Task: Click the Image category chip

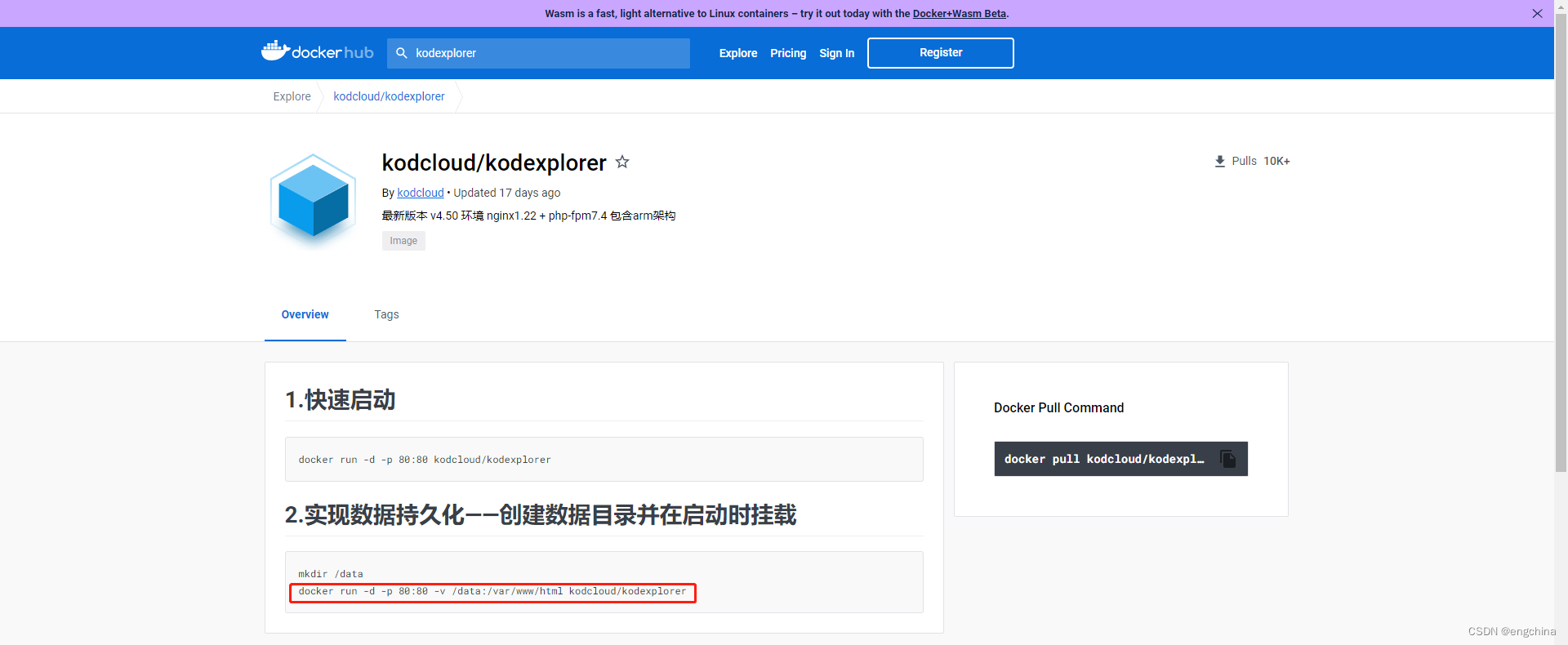Action: click(x=403, y=241)
